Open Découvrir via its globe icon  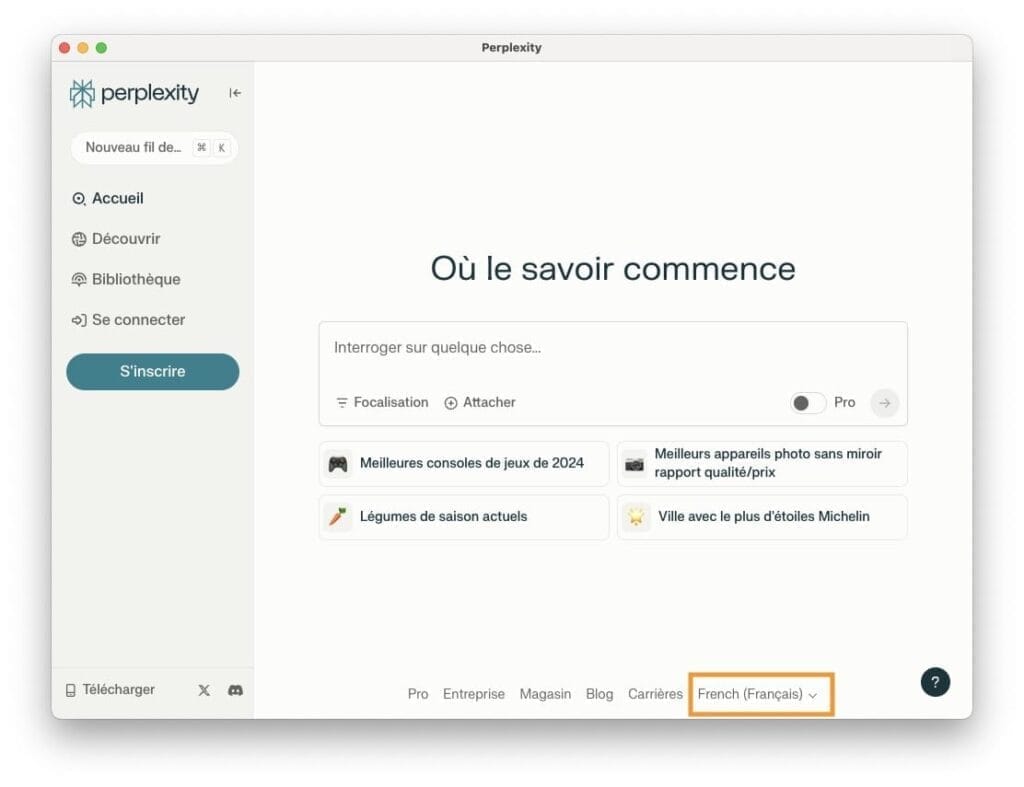78,239
